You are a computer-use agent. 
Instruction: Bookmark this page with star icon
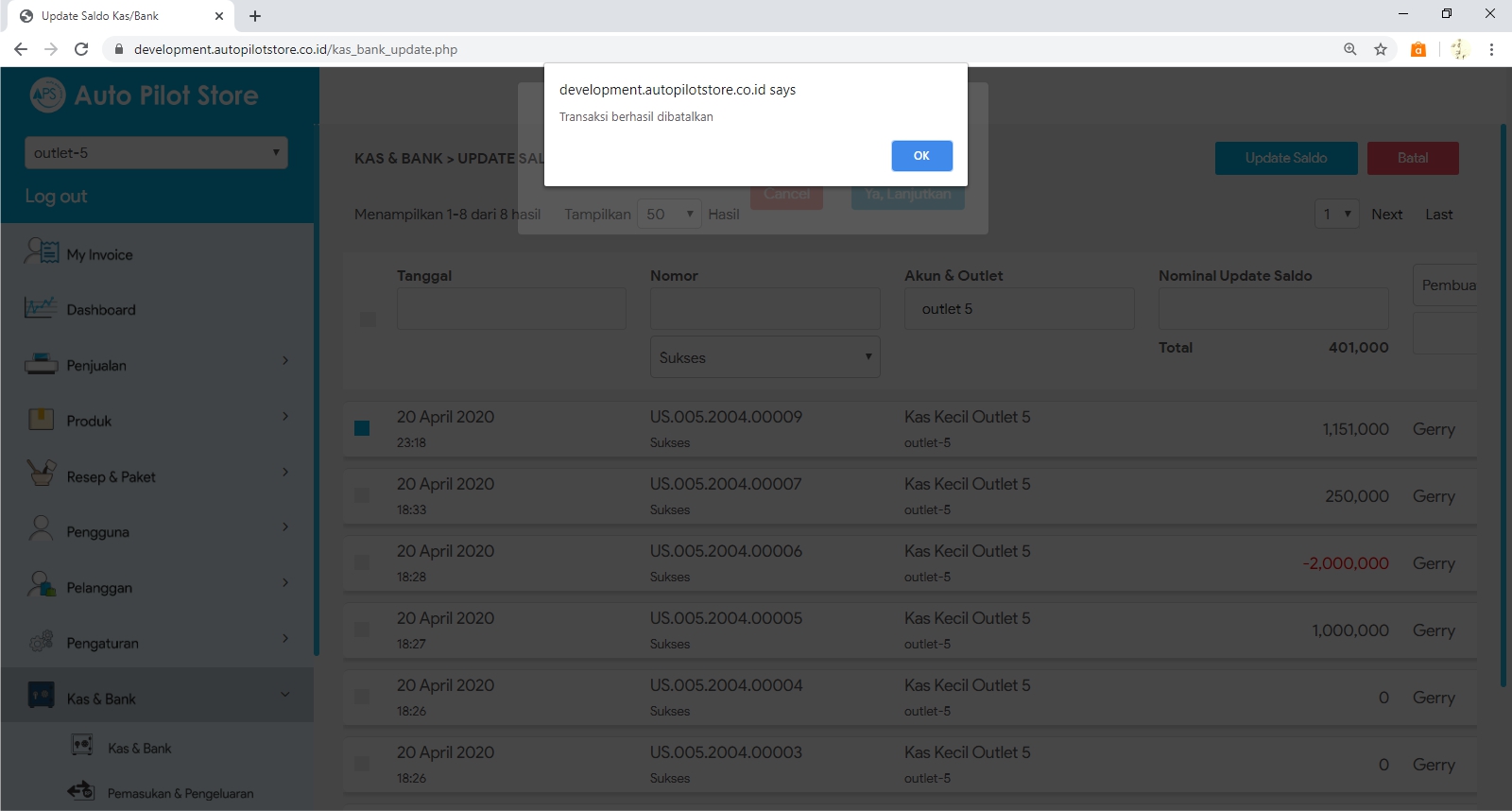(x=1381, y=49)
